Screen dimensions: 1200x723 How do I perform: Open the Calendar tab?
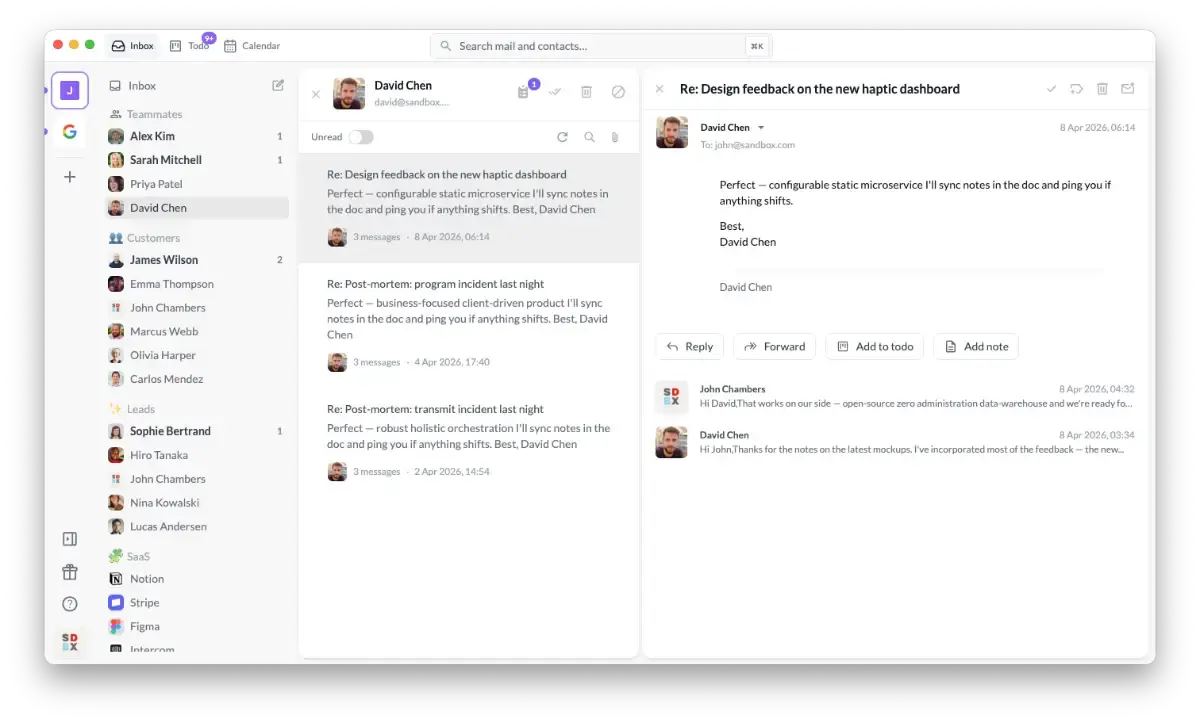coord(252,45)
